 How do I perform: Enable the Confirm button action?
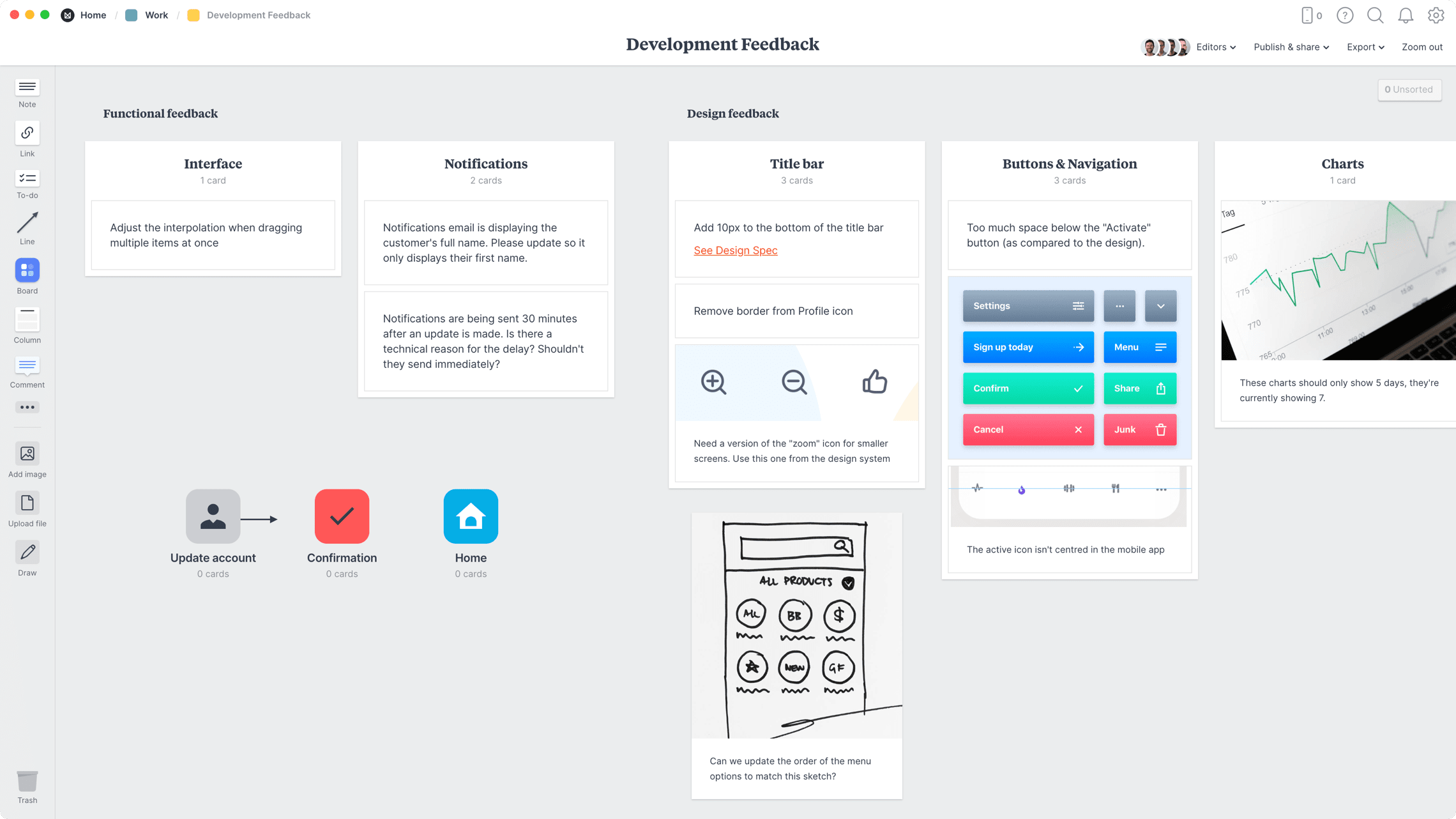(1028, 388)
